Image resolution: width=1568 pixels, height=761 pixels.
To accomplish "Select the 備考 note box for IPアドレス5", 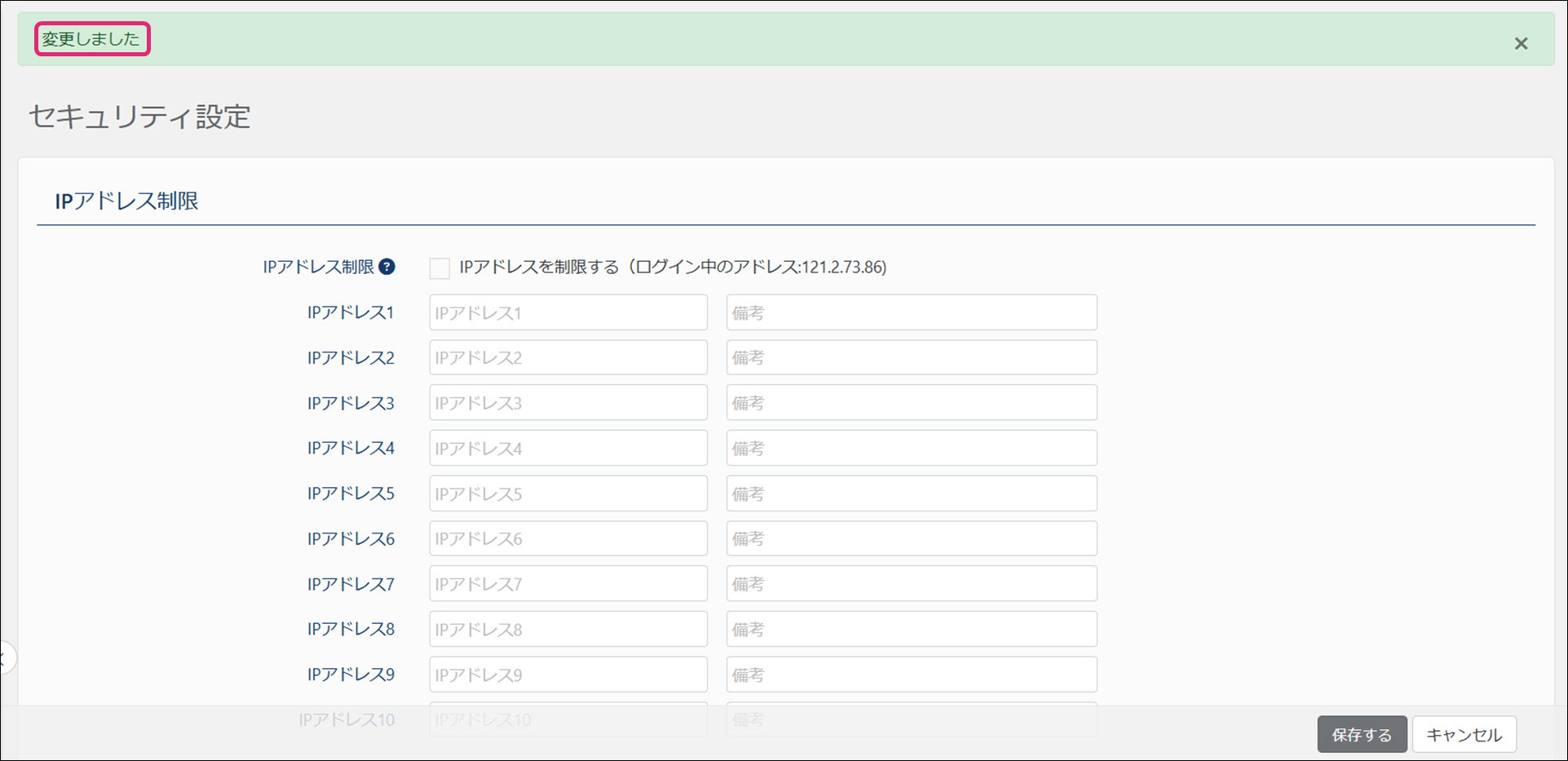I will pyautogui.click(x=911, y=493).
